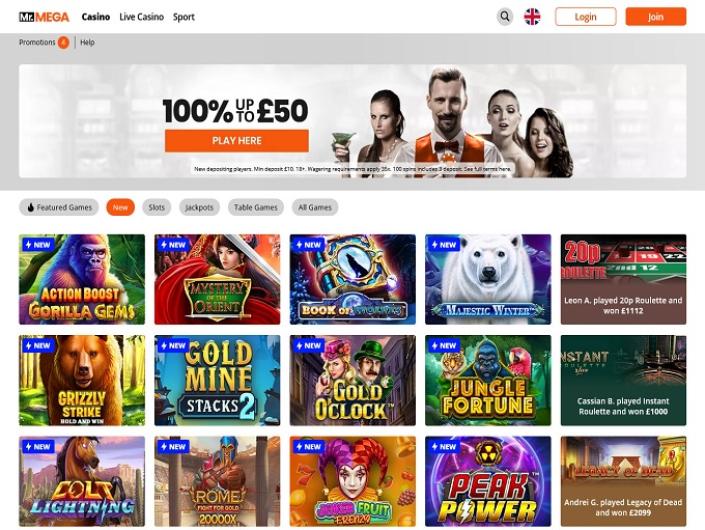Launch Mystery of the Orient slot
The height and width of the screenshot is (530, 705).
point(217,279)
